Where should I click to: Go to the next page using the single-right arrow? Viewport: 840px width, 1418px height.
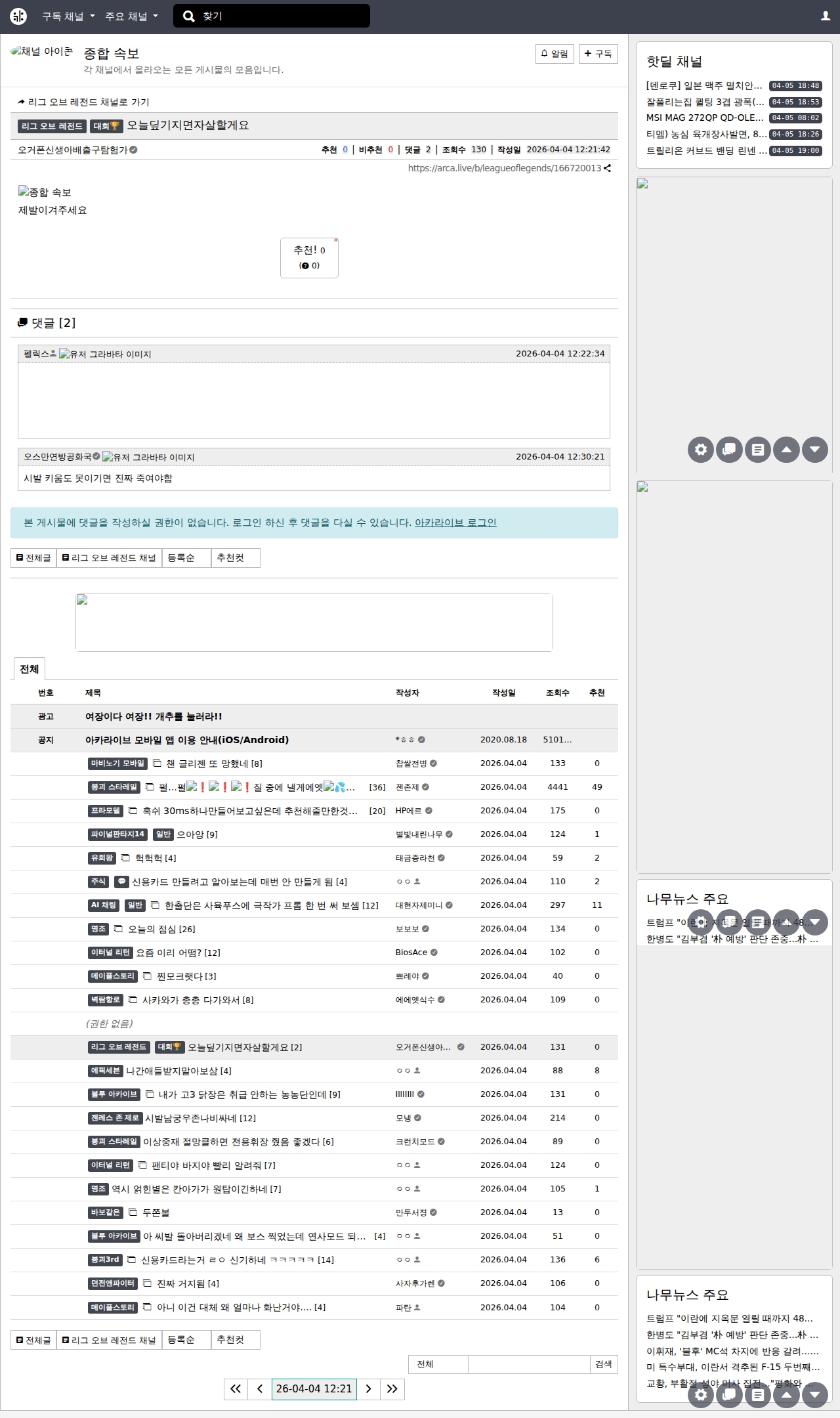tap(369, 1389)
